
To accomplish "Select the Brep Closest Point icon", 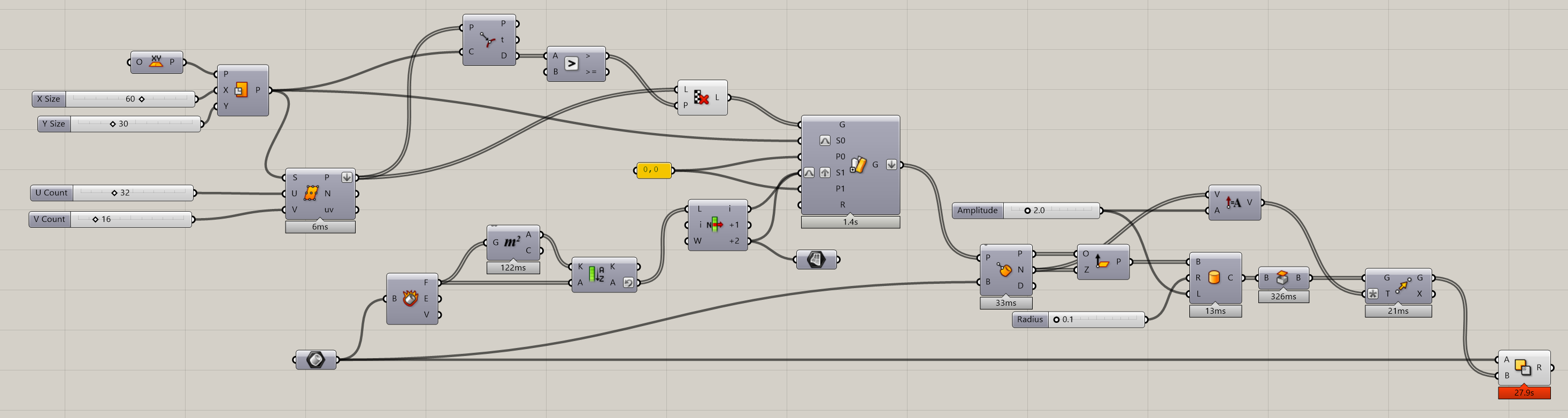I will coord(1004,269).
